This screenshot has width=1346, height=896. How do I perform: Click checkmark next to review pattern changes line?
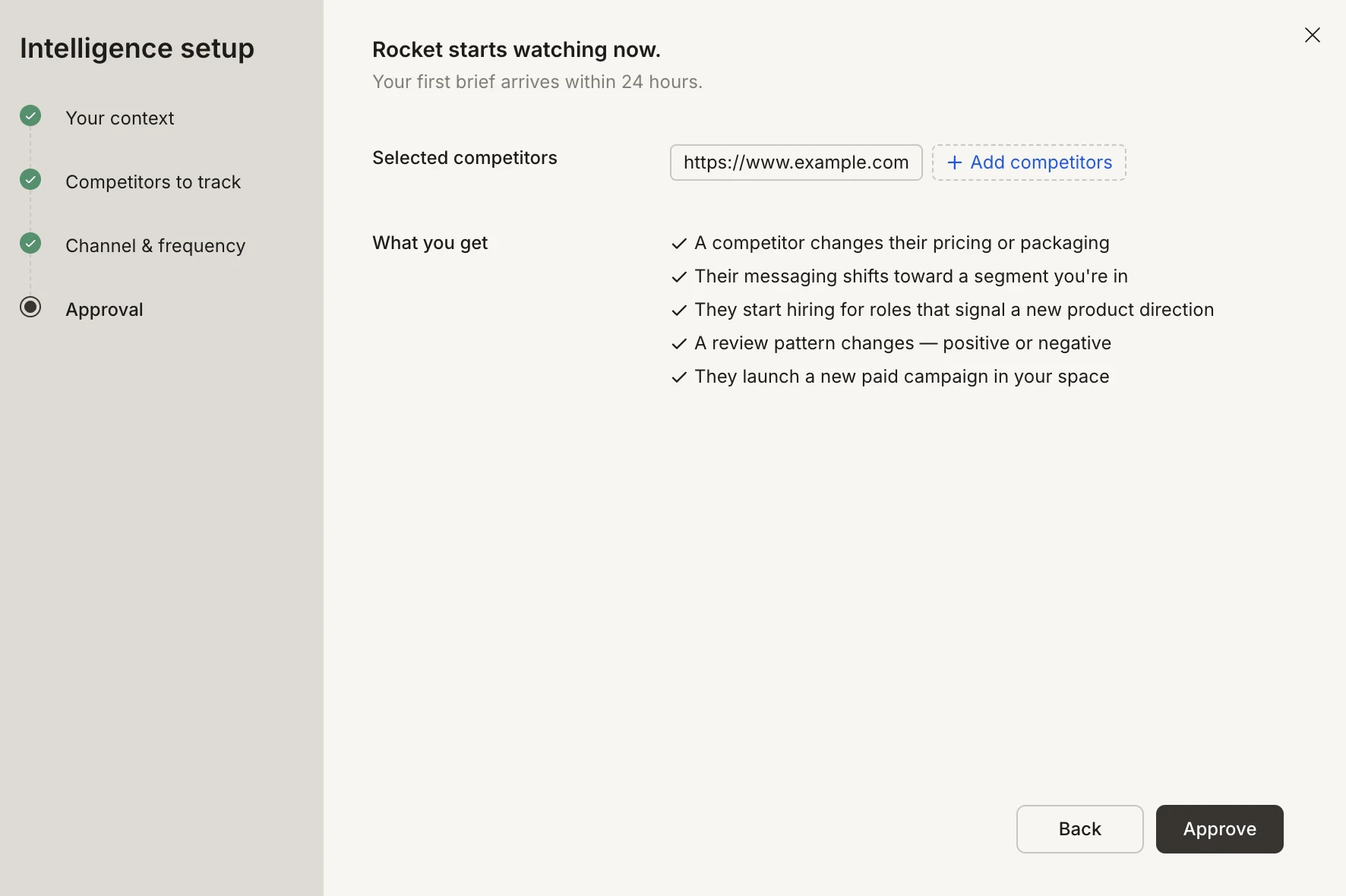(x=679, y=344)
